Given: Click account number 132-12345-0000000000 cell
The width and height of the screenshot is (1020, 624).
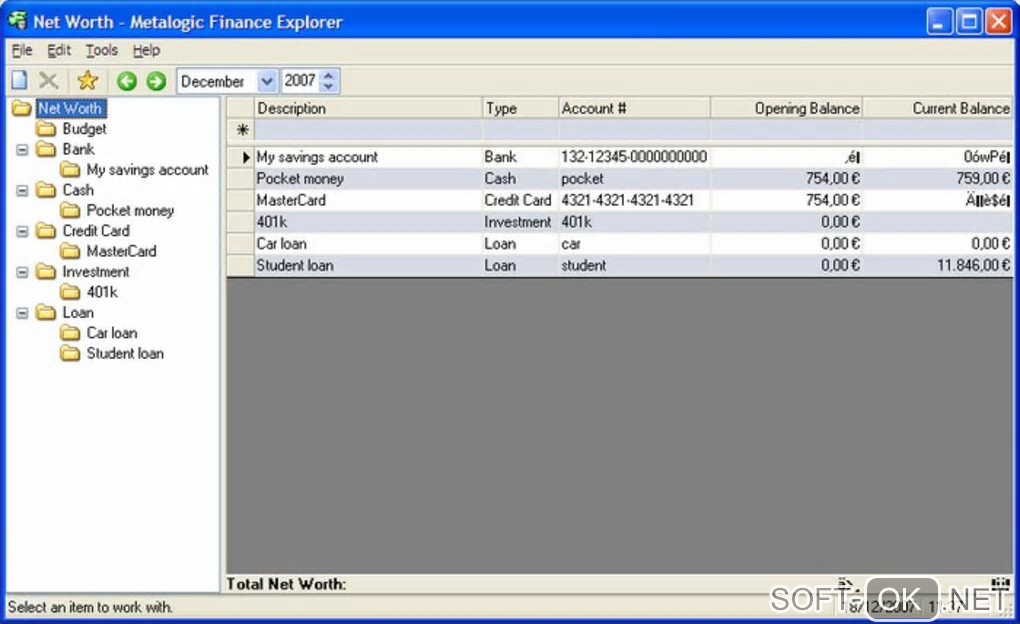Looking at the screenshot, I should tap(634, 157).
